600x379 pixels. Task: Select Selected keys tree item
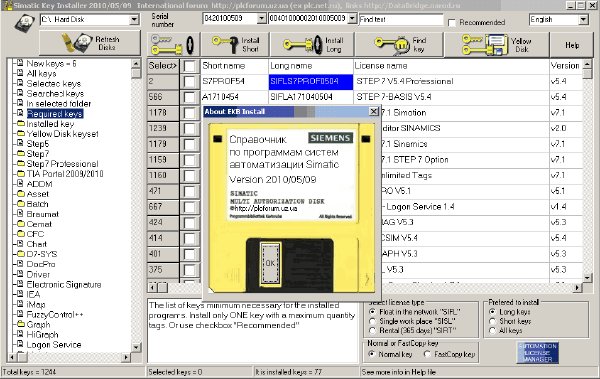pyautogui.click(x=54, y=83)
